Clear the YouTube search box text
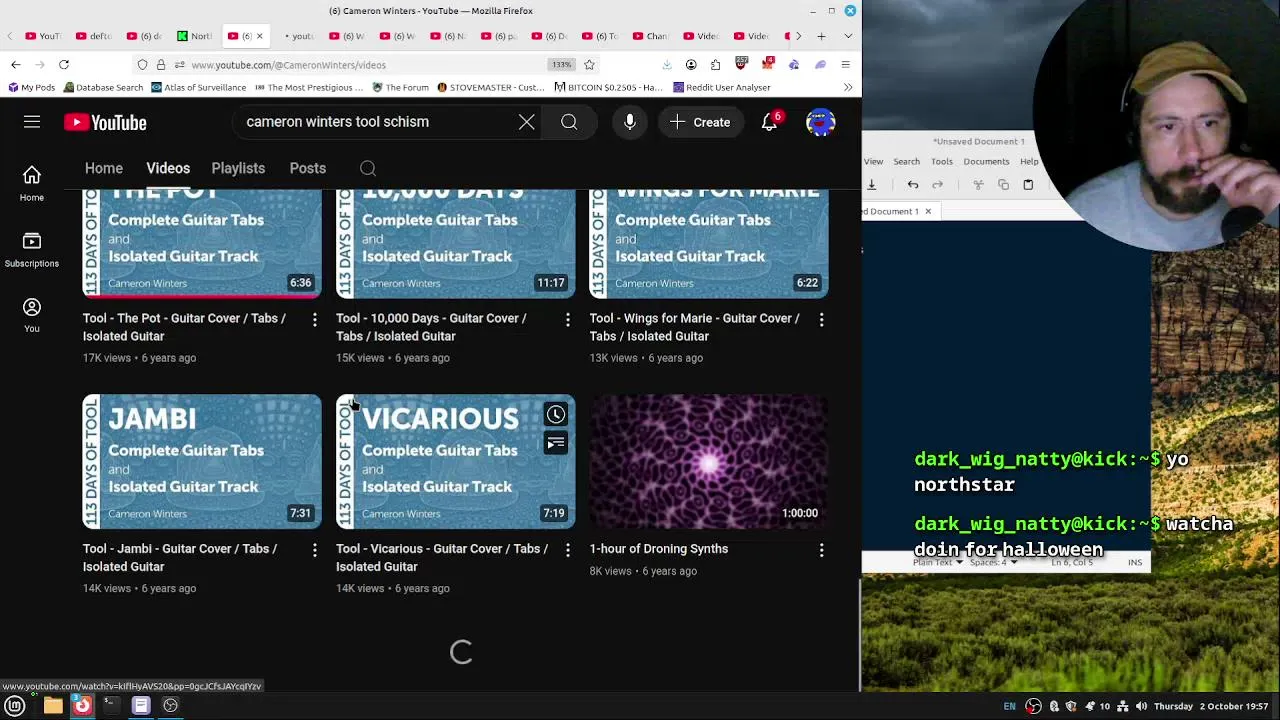This screenshot has height=720, width=1280. click(526, 122)
